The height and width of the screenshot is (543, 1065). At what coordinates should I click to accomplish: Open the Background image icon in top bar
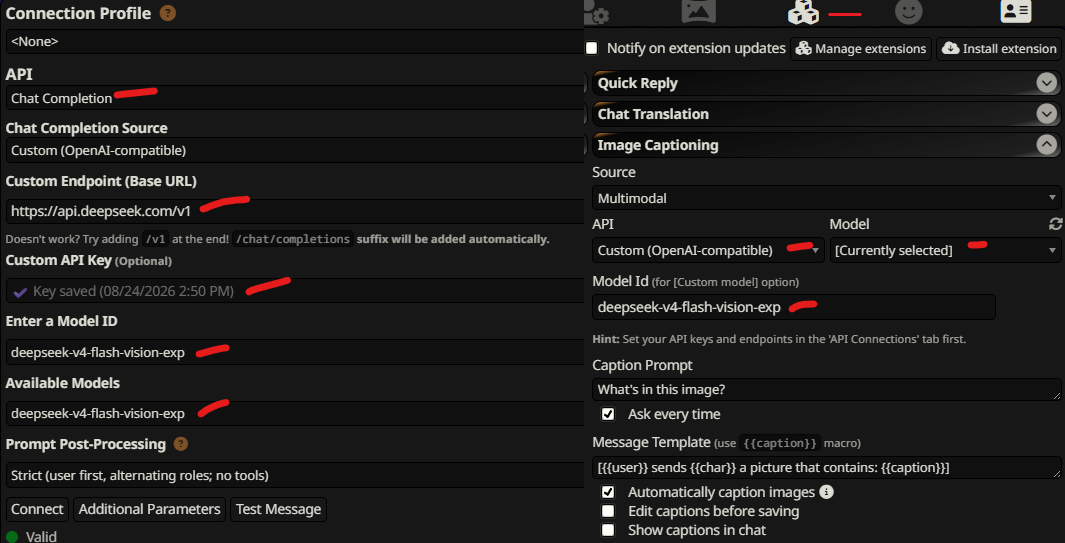click(x=698, y=12)
